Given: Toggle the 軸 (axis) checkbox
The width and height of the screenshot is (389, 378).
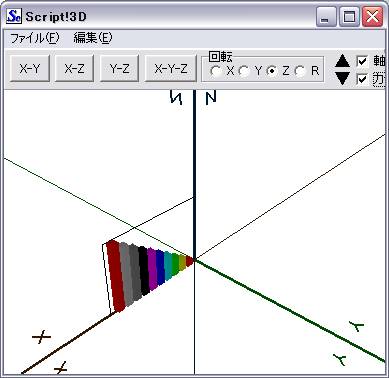Looking at the screenshot, I should pos(362,61).
